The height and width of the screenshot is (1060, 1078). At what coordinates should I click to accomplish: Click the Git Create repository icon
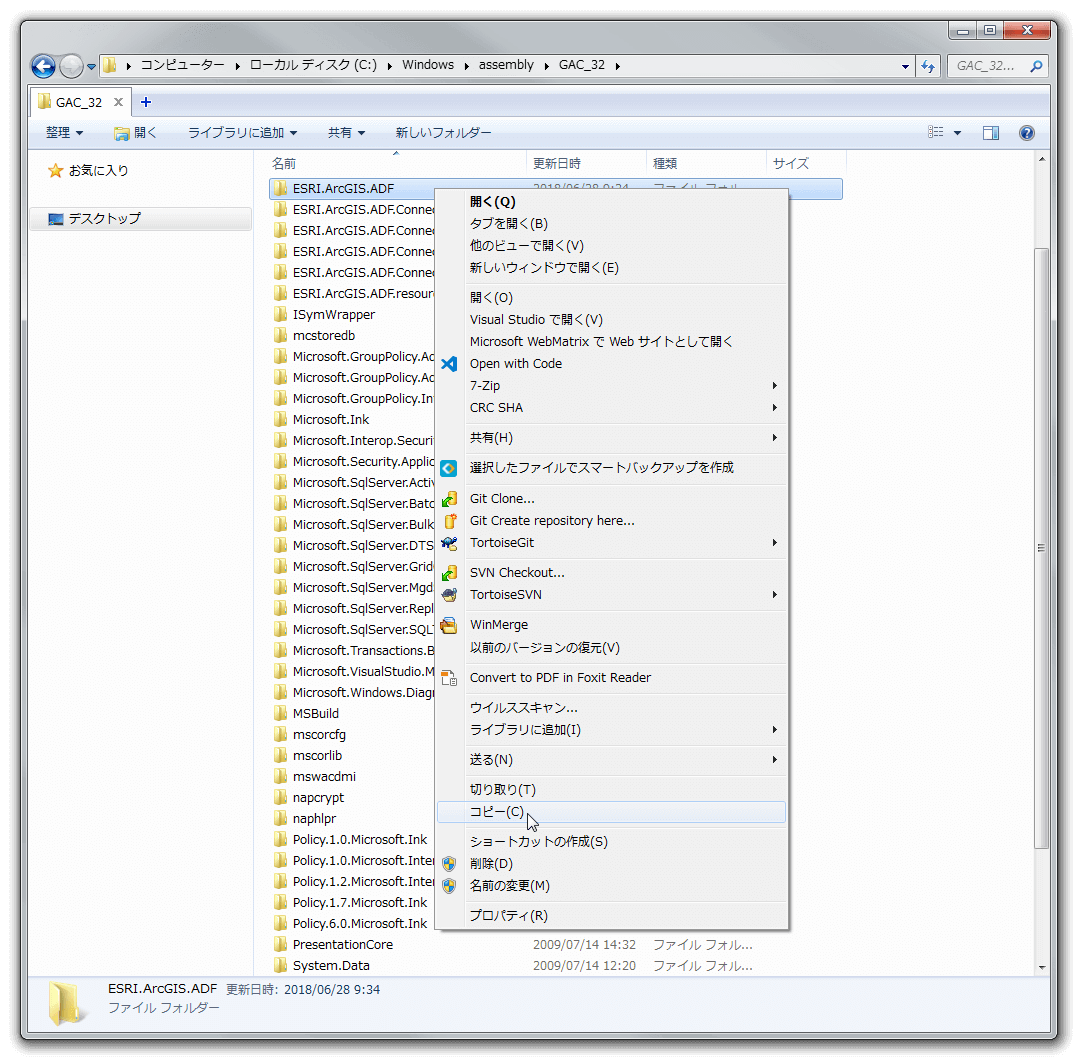[x=449, y=520]
